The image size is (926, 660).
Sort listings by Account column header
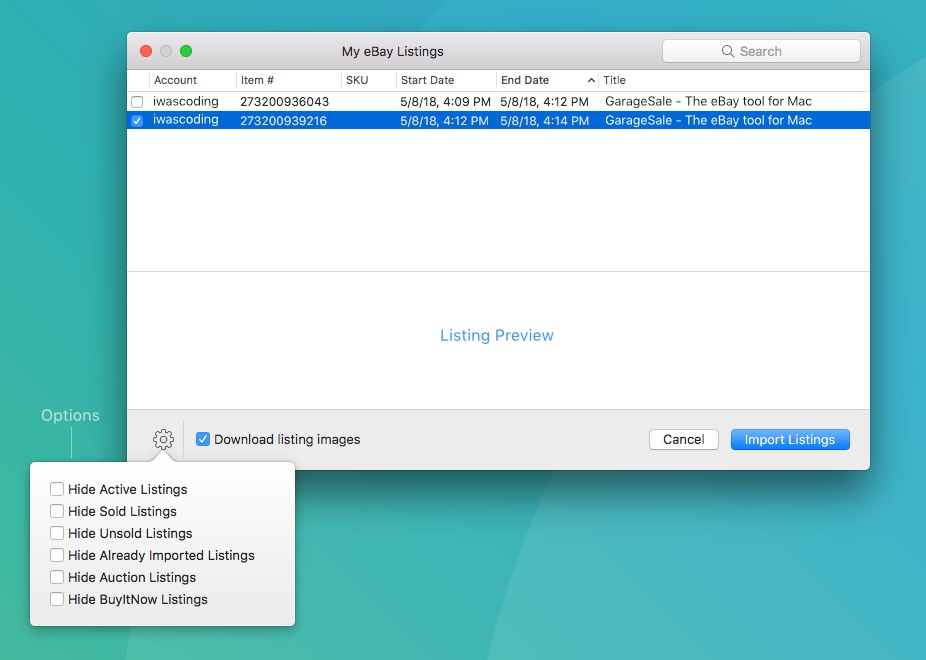point(193,80)
